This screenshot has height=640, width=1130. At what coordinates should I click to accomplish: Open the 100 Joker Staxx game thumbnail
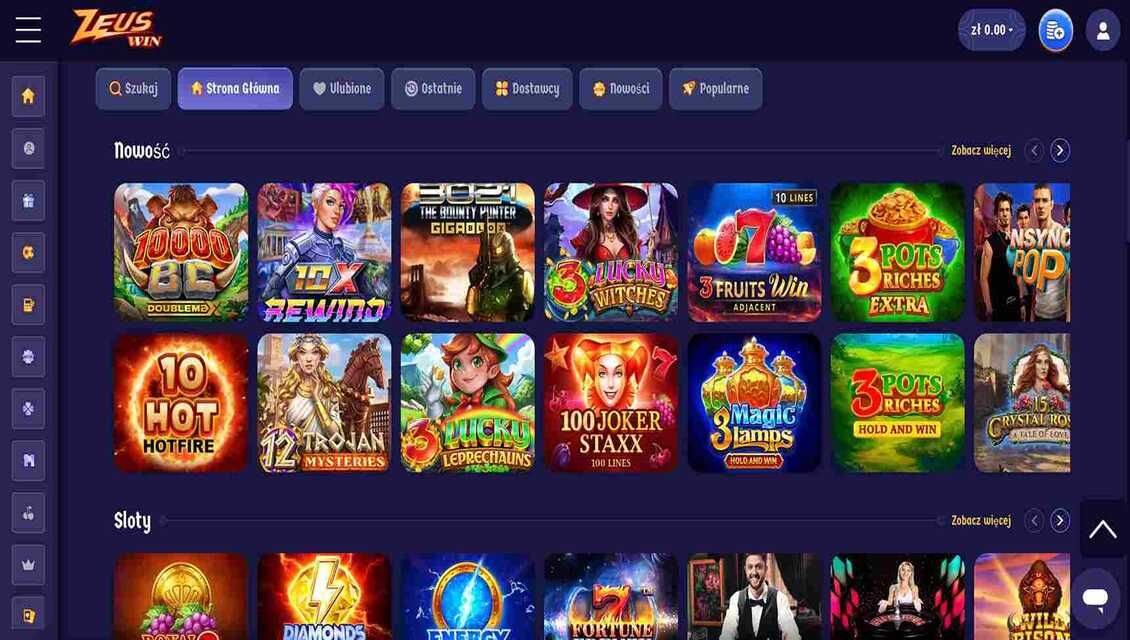(x=610, y=403)
